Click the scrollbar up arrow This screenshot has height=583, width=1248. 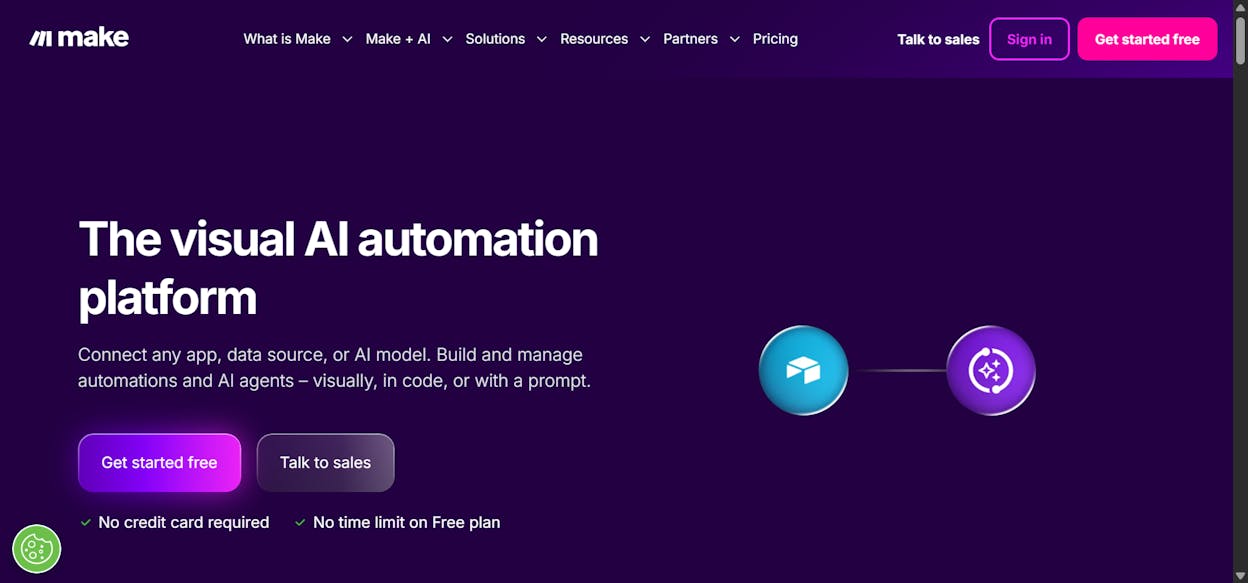(1240, 7)
